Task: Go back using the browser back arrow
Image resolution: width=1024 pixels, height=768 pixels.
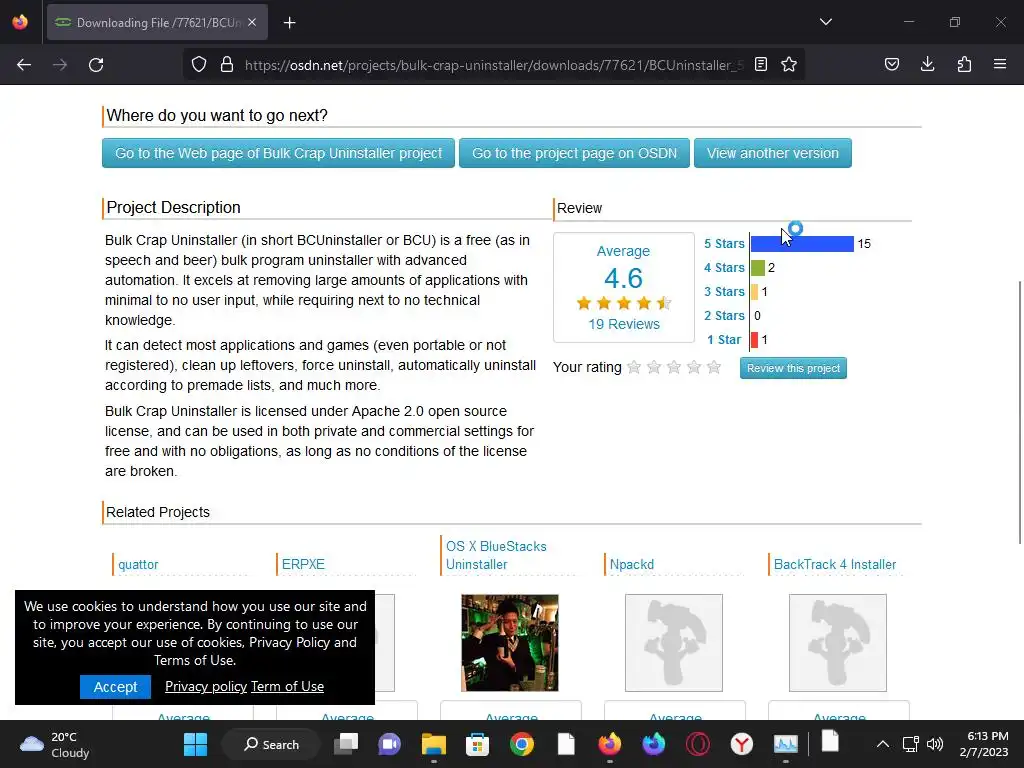Action: coord(24,65)
